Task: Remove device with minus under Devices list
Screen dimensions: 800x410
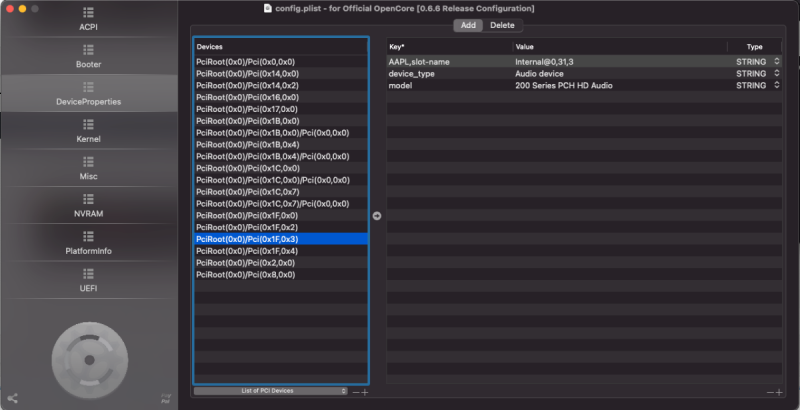Action: click(356, 392)
